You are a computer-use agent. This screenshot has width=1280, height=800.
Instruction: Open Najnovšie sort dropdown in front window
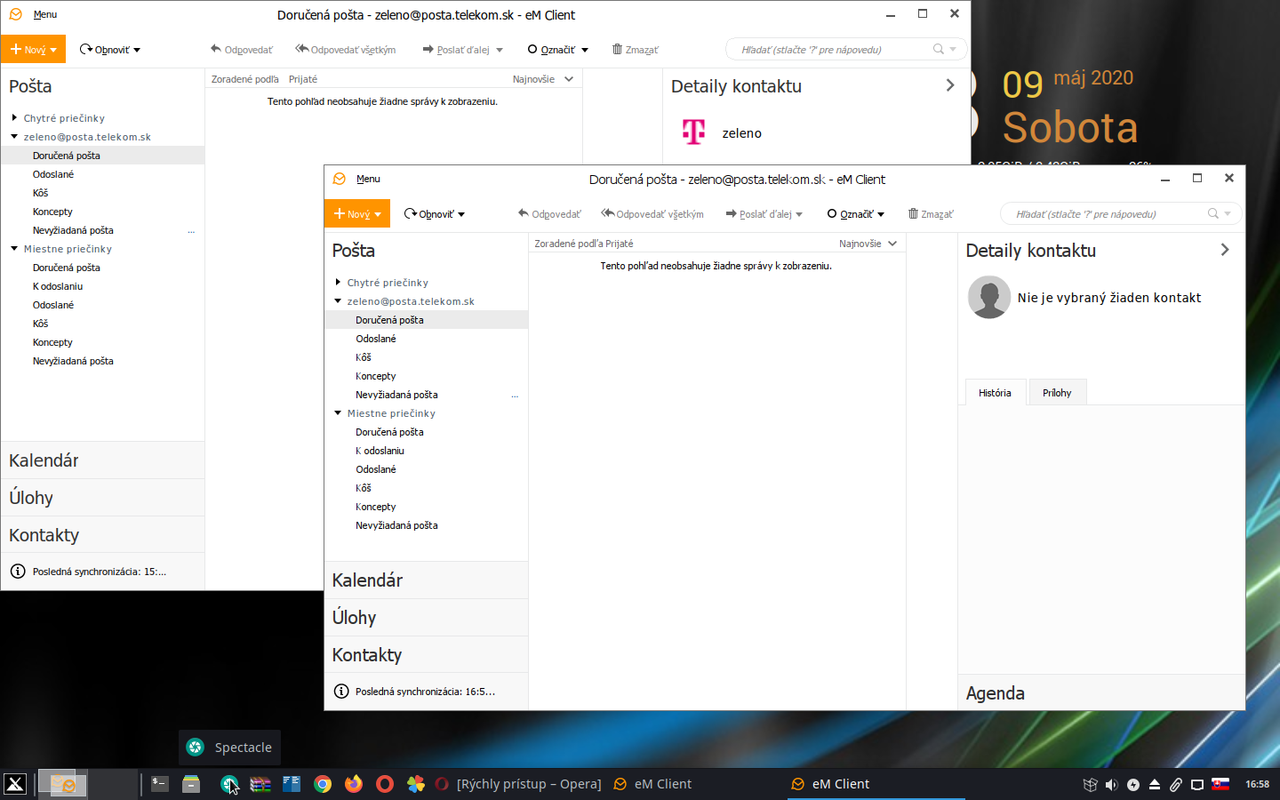(893, 243)
